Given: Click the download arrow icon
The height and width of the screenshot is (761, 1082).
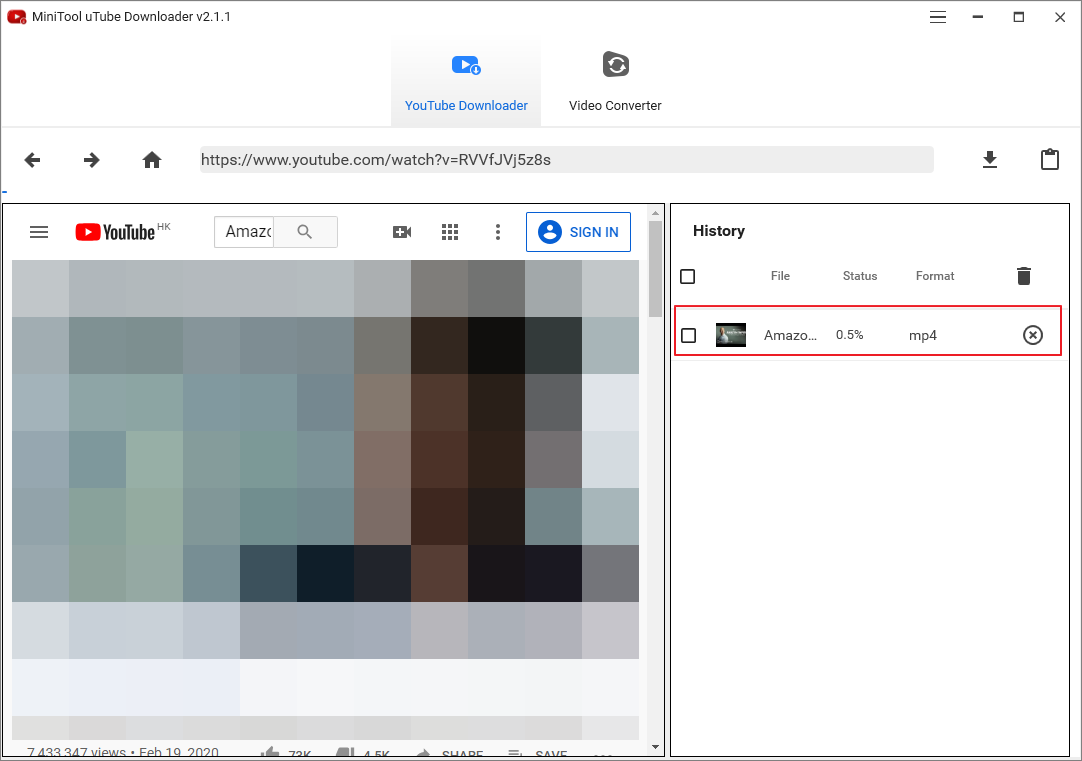Looking at the screenshot, I should pyautogui.click(x=990, y=160).
